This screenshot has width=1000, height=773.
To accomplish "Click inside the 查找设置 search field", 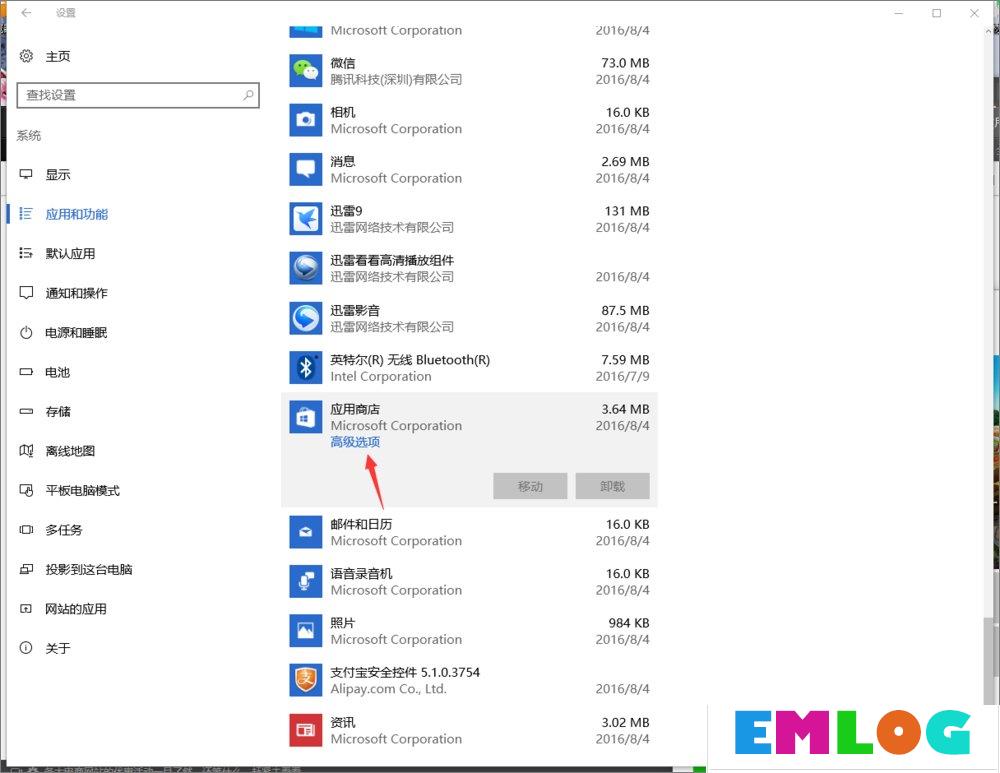I will [138, 95].
